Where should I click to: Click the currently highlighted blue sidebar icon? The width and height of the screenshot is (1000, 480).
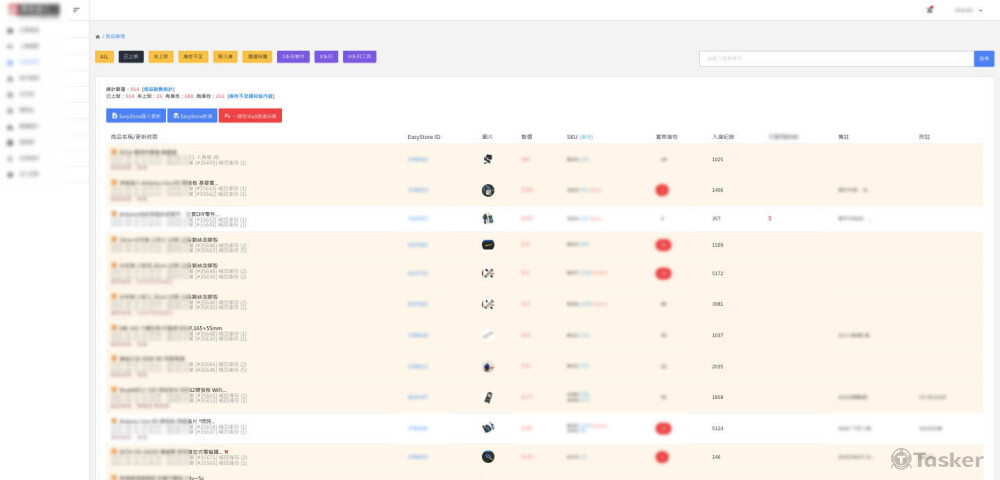pos(10,62)
